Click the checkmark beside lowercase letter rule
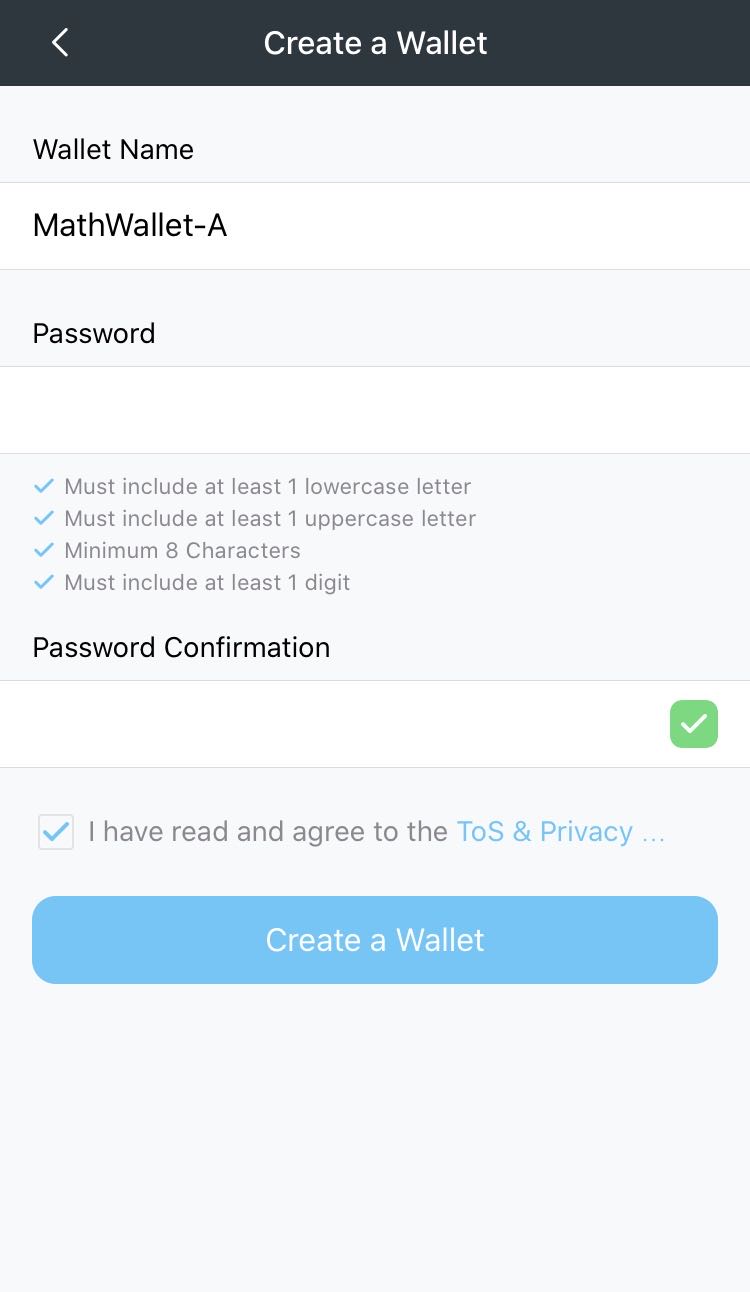Viewport: 750px width, 1292px height. point(43,486)
